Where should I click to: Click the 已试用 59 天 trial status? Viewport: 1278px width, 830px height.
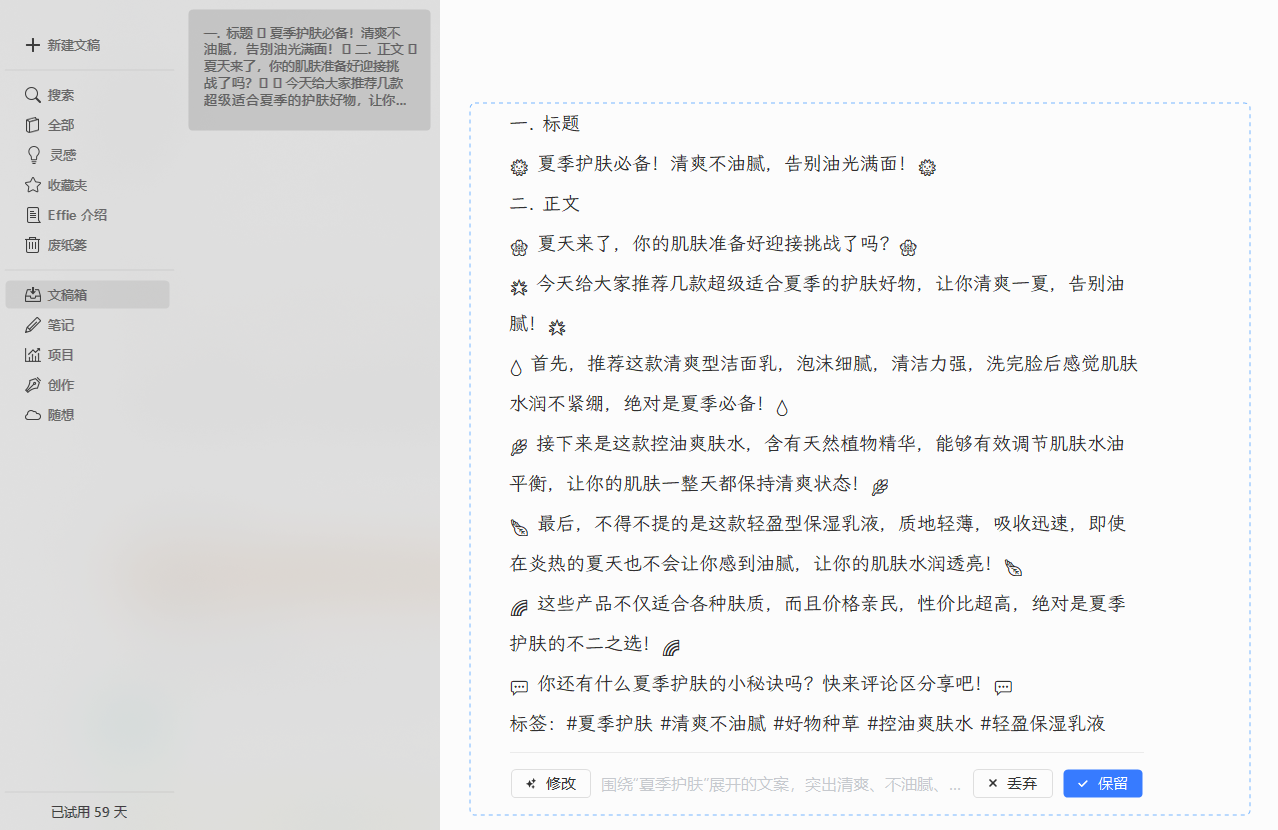coord(89,812)
